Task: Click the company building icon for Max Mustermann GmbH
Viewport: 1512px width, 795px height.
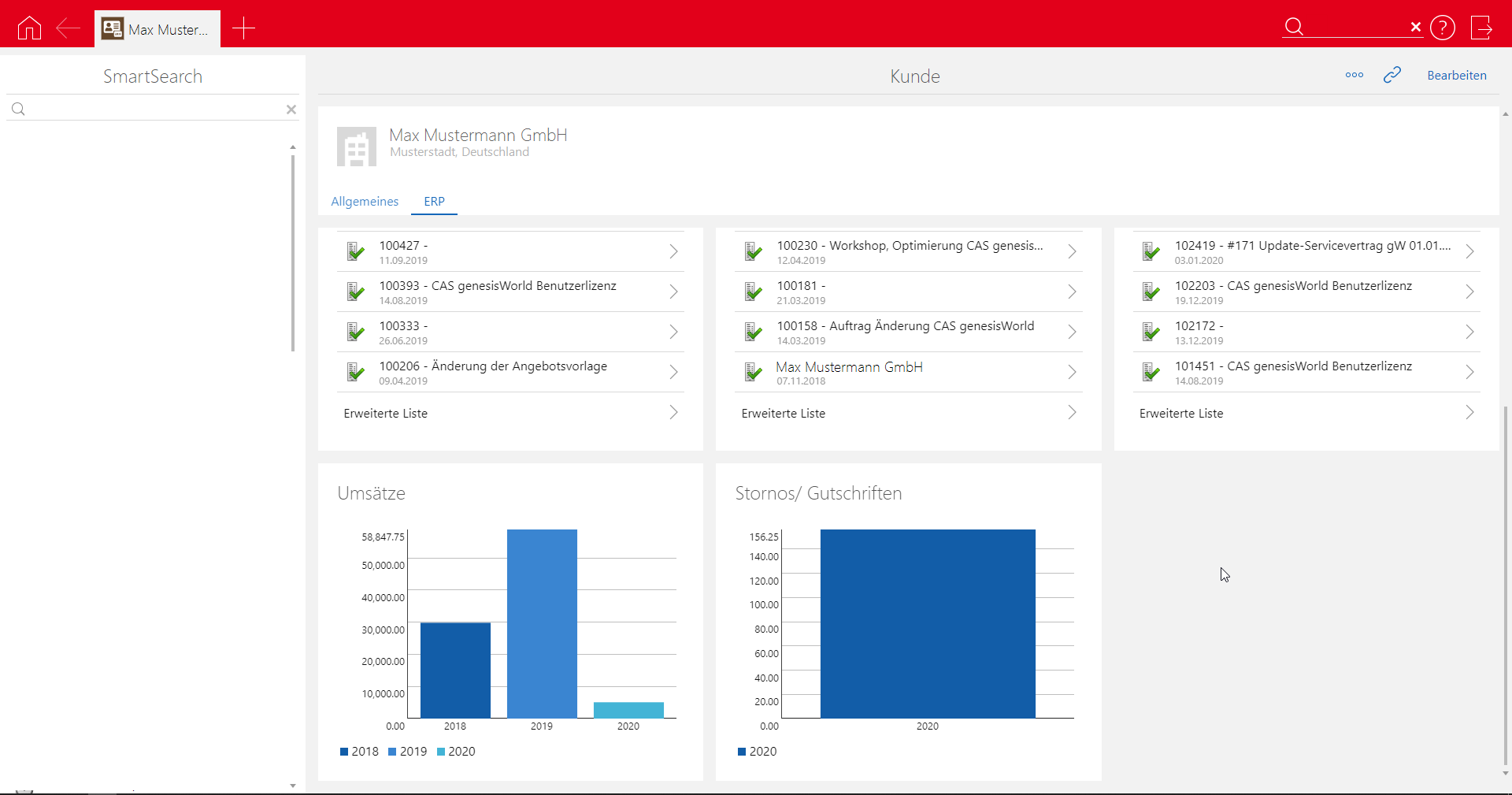Action: (x=357, y=147)
